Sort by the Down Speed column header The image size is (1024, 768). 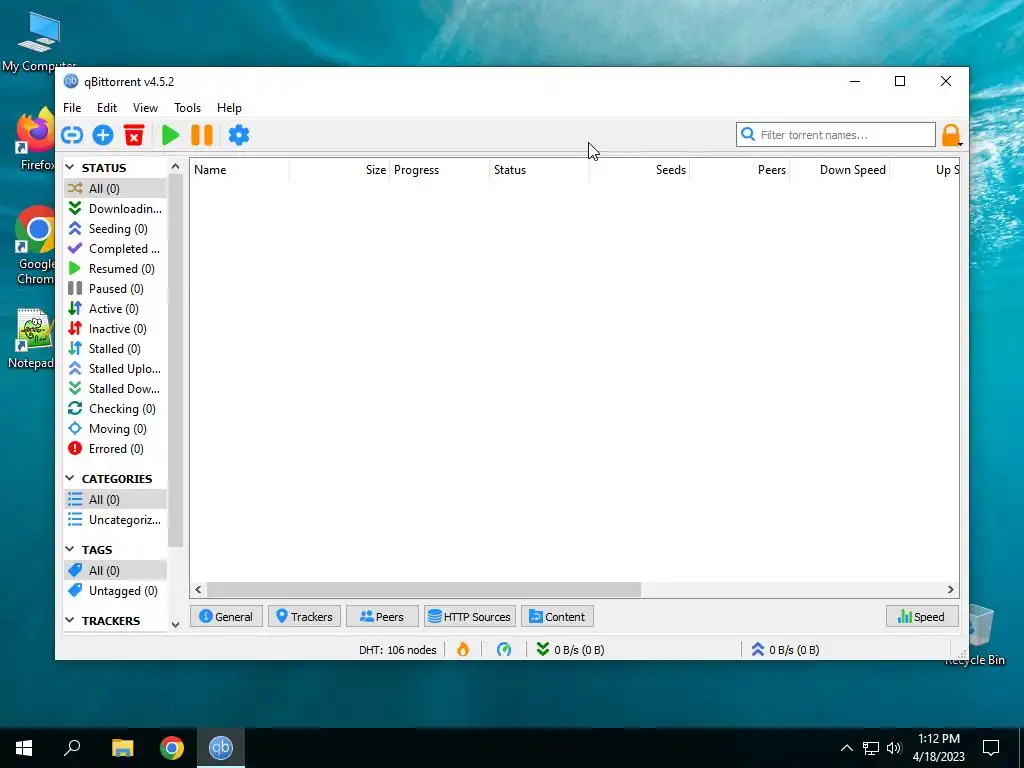click(x=839, y=170)
